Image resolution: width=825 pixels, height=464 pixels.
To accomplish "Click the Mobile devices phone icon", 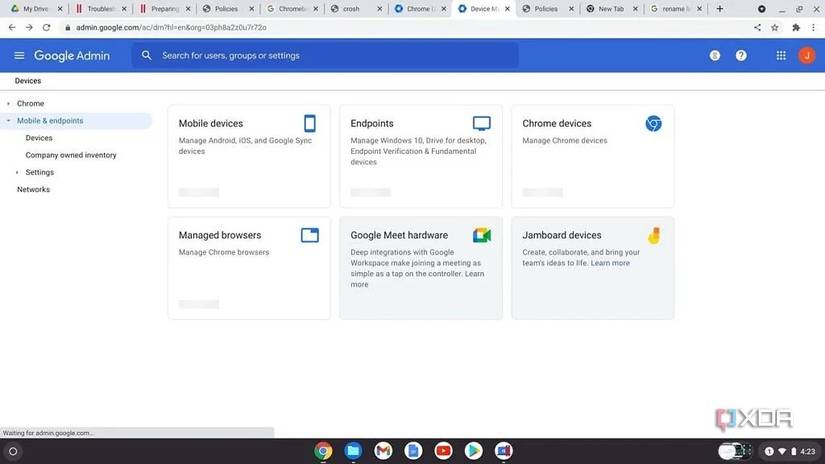I will (x=310, y=123).
